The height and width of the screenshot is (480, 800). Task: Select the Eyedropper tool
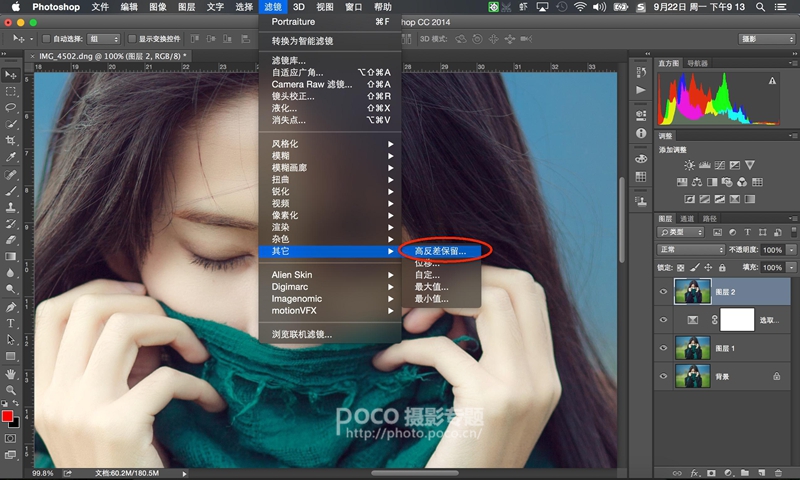click(x=11, y=157)
